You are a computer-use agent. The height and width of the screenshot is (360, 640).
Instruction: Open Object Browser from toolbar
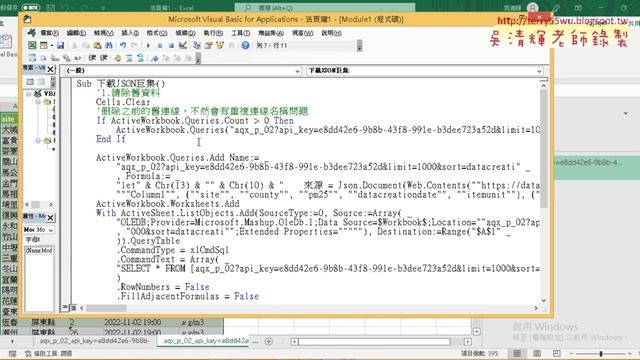pos(220,45)
